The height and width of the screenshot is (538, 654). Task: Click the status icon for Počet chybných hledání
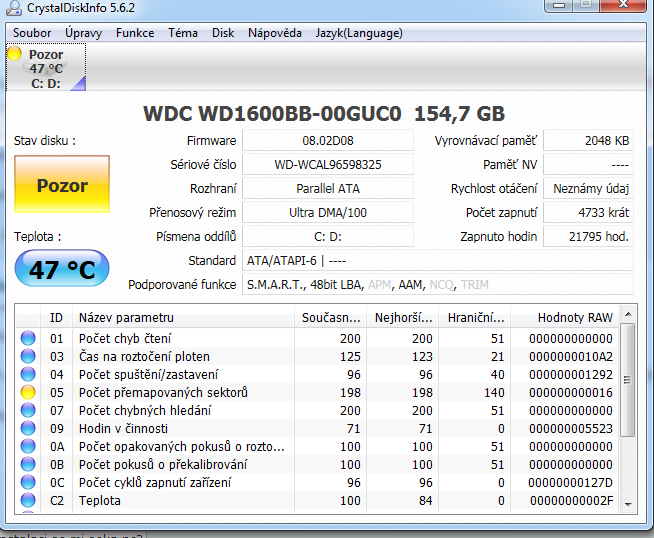tap(28, 410)
